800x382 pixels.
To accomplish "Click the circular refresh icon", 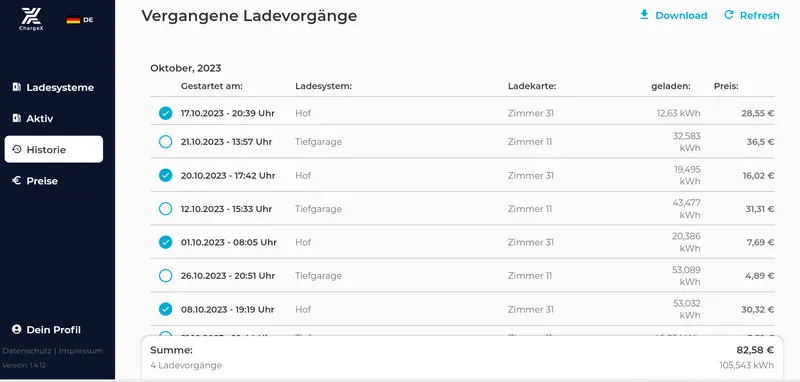I will 729,15.
